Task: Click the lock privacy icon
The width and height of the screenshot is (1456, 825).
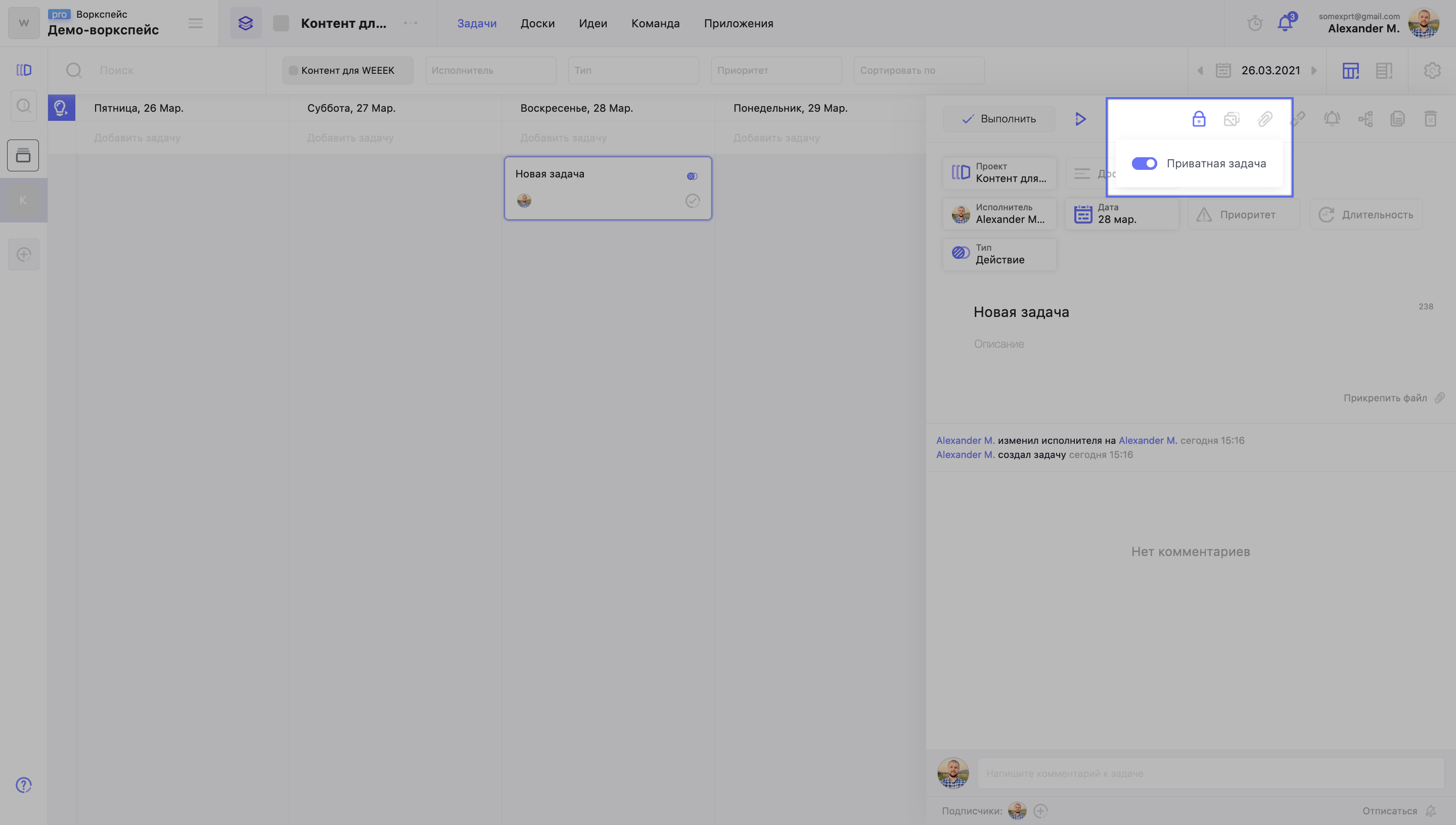Action: coord(1199,119)
